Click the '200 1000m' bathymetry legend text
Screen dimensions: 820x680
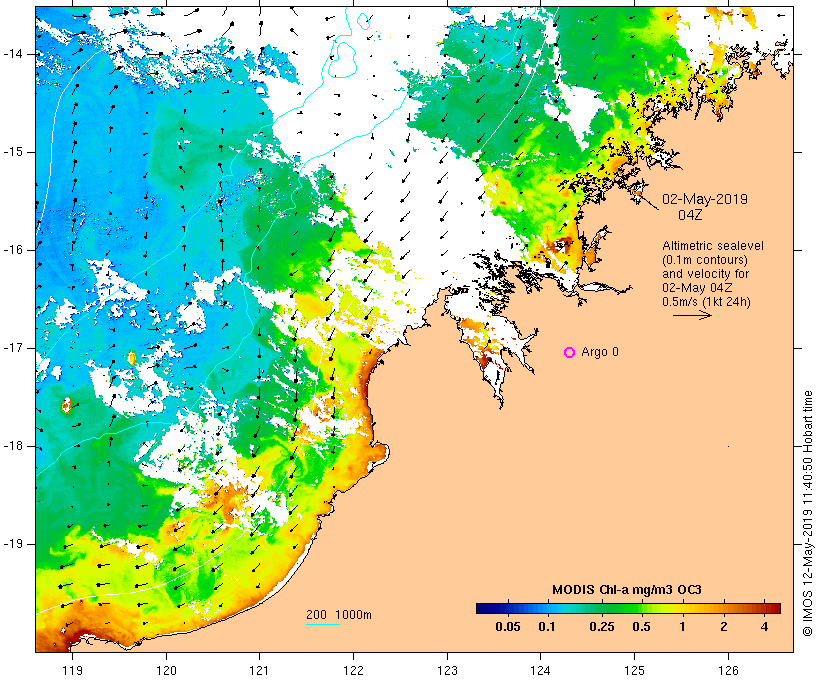339,615
